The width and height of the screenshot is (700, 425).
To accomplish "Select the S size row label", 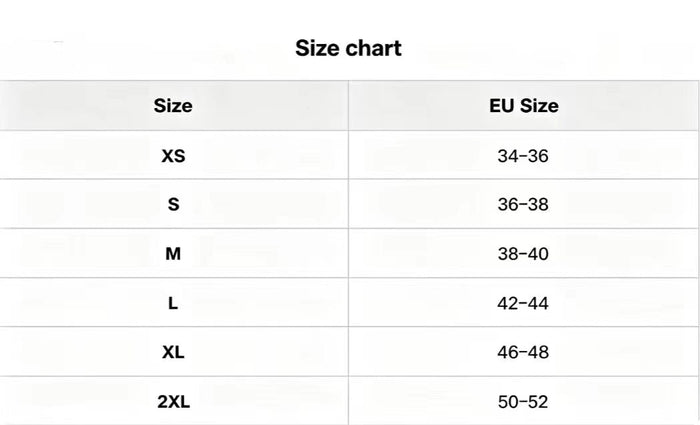I will (x=173, y=204).
